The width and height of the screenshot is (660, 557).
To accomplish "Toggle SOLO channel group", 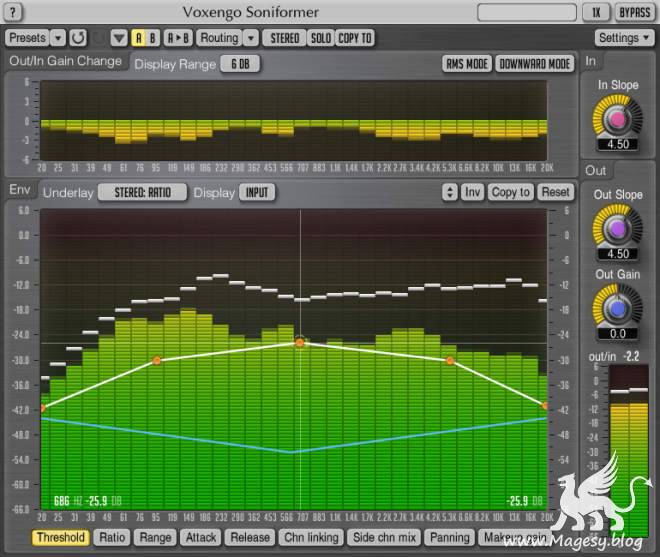I will pyautogui.click(x=321, y=38).
